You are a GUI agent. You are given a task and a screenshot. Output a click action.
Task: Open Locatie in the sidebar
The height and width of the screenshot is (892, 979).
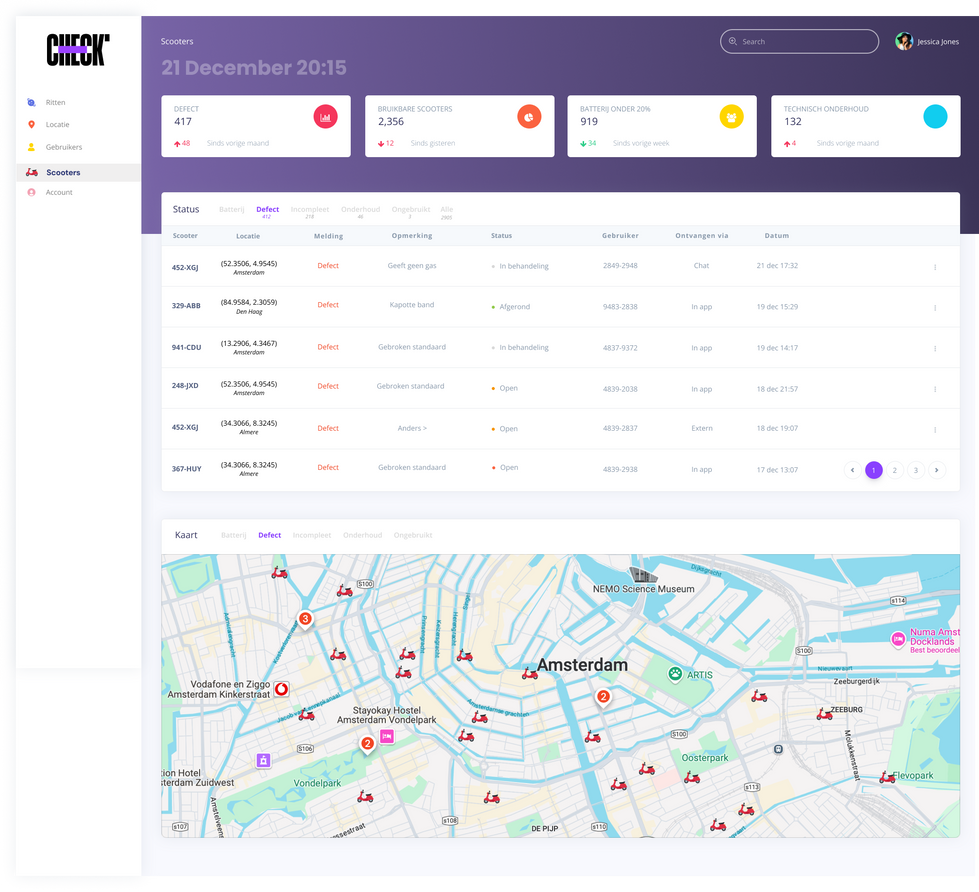pos(57,125)
